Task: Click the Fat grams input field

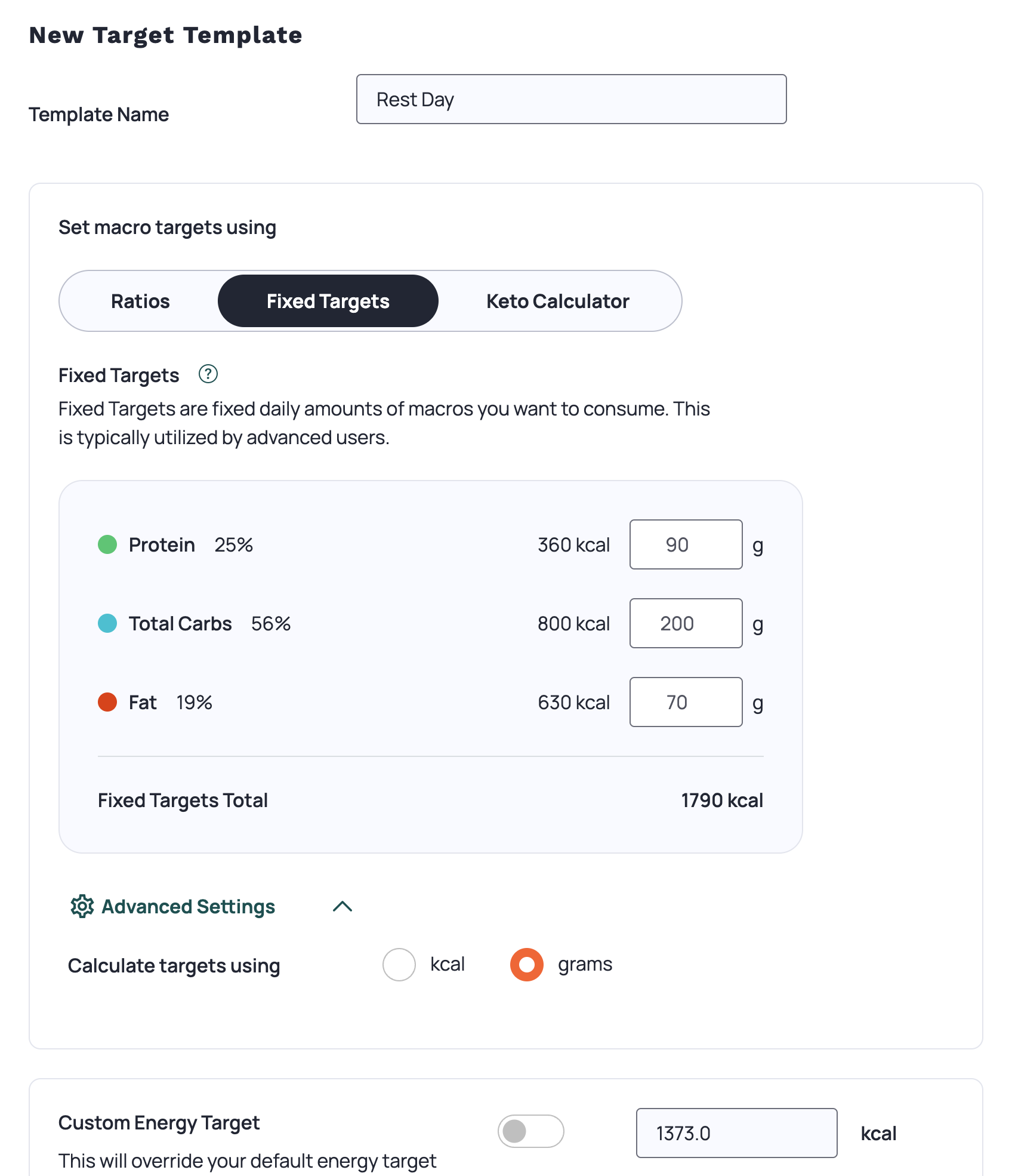Action: 686,702
